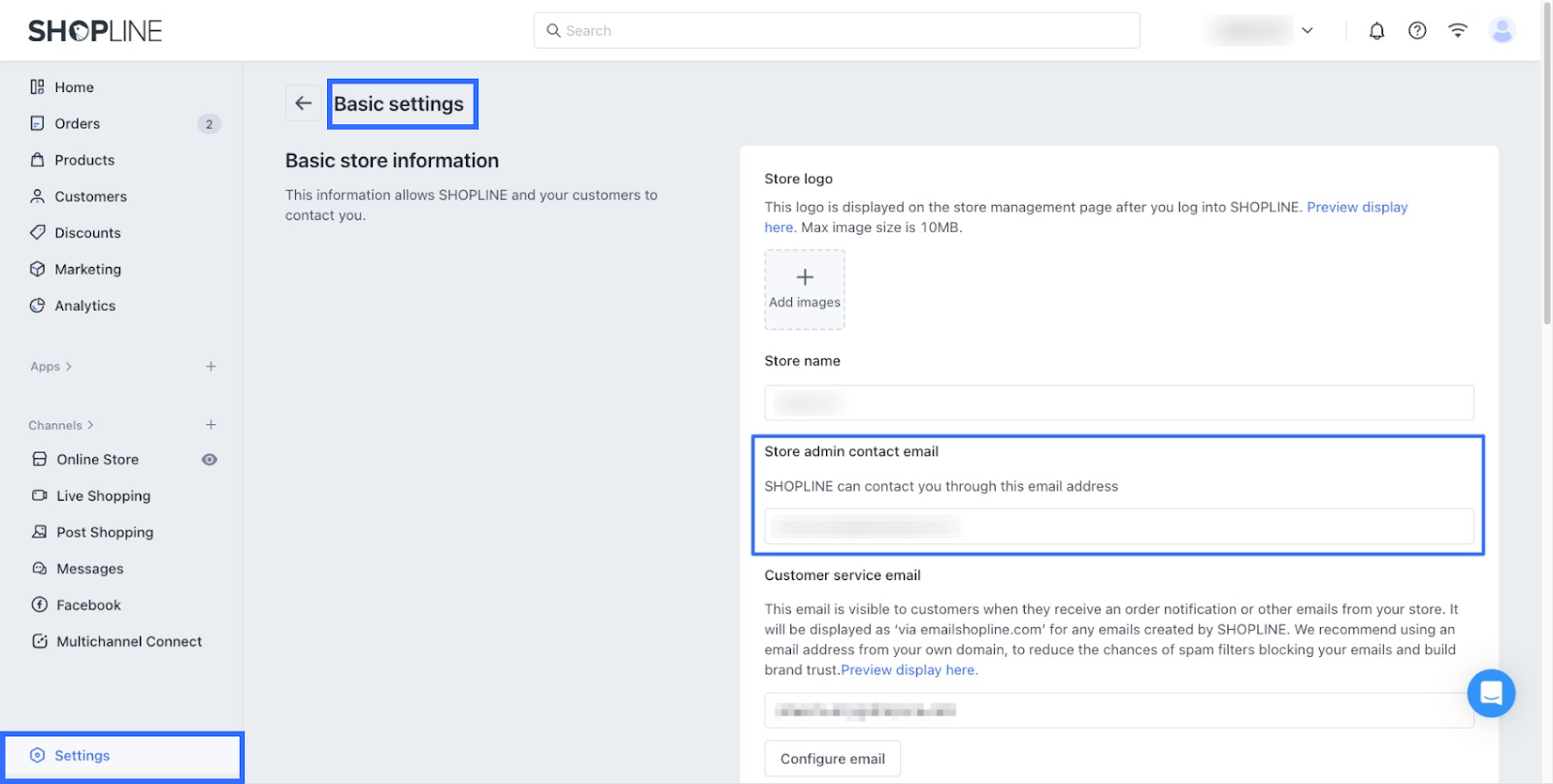Open the floating chat support bubble
The height and width of the screenshot is (784, 1553).
click(x=1491, y=693)
